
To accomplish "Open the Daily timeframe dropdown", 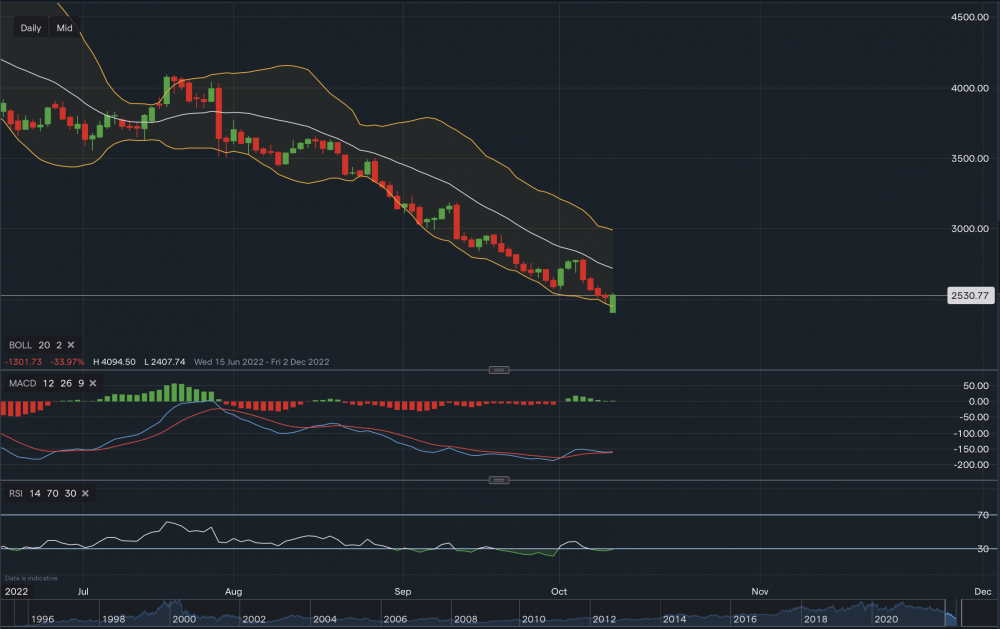I will [x=31, y=28].
